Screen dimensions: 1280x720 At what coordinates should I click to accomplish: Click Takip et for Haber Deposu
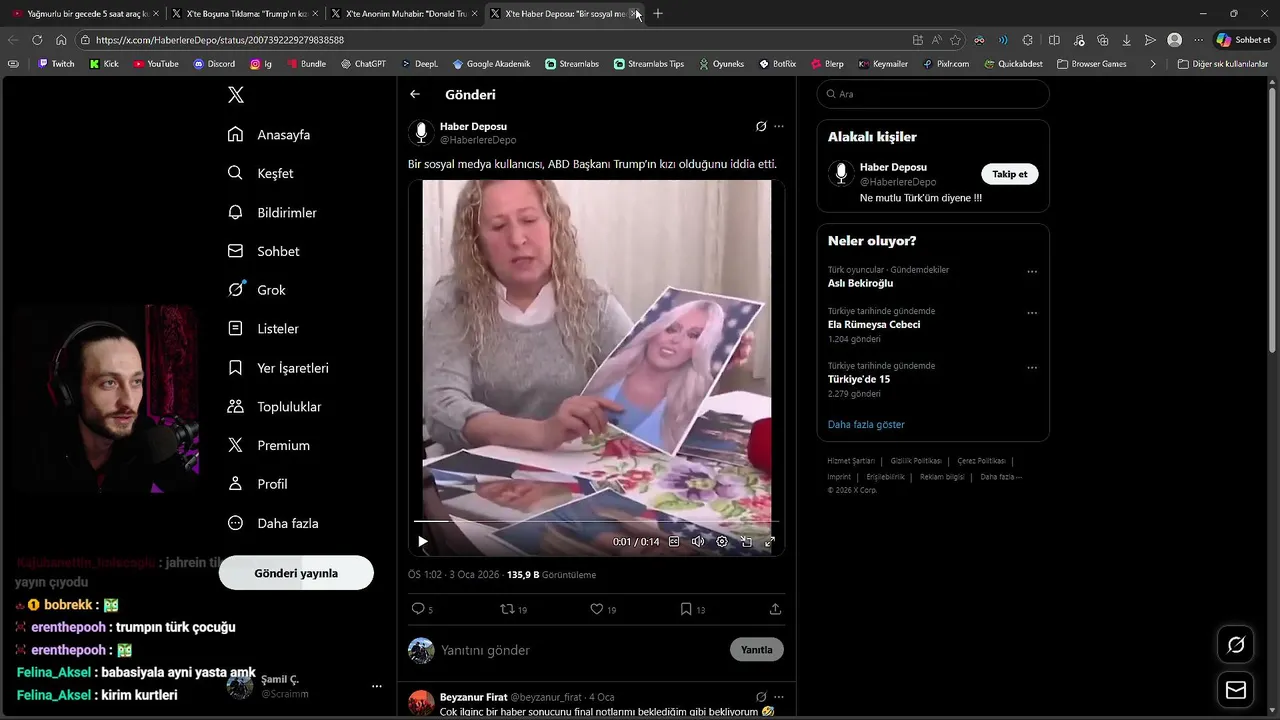(1010, 174)
